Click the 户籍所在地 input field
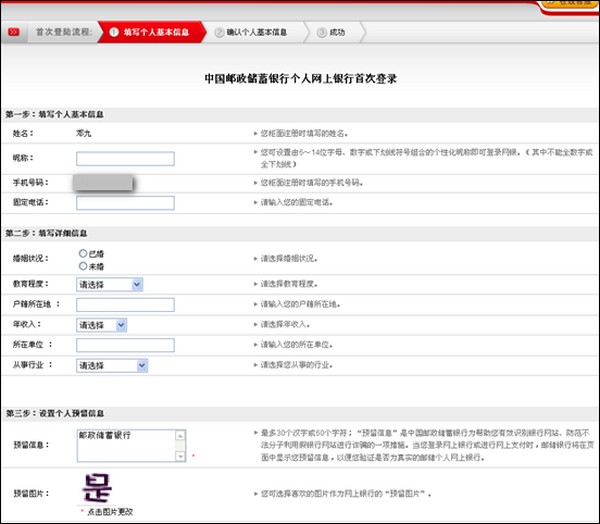Screen dimensions: 600x524 125,305
